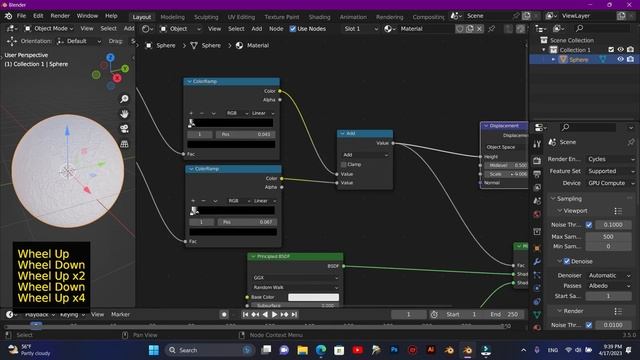This screenshot has height=360, width=640.
Task: Click the Principled BSDF Base Color swatch
Action: 313,297
